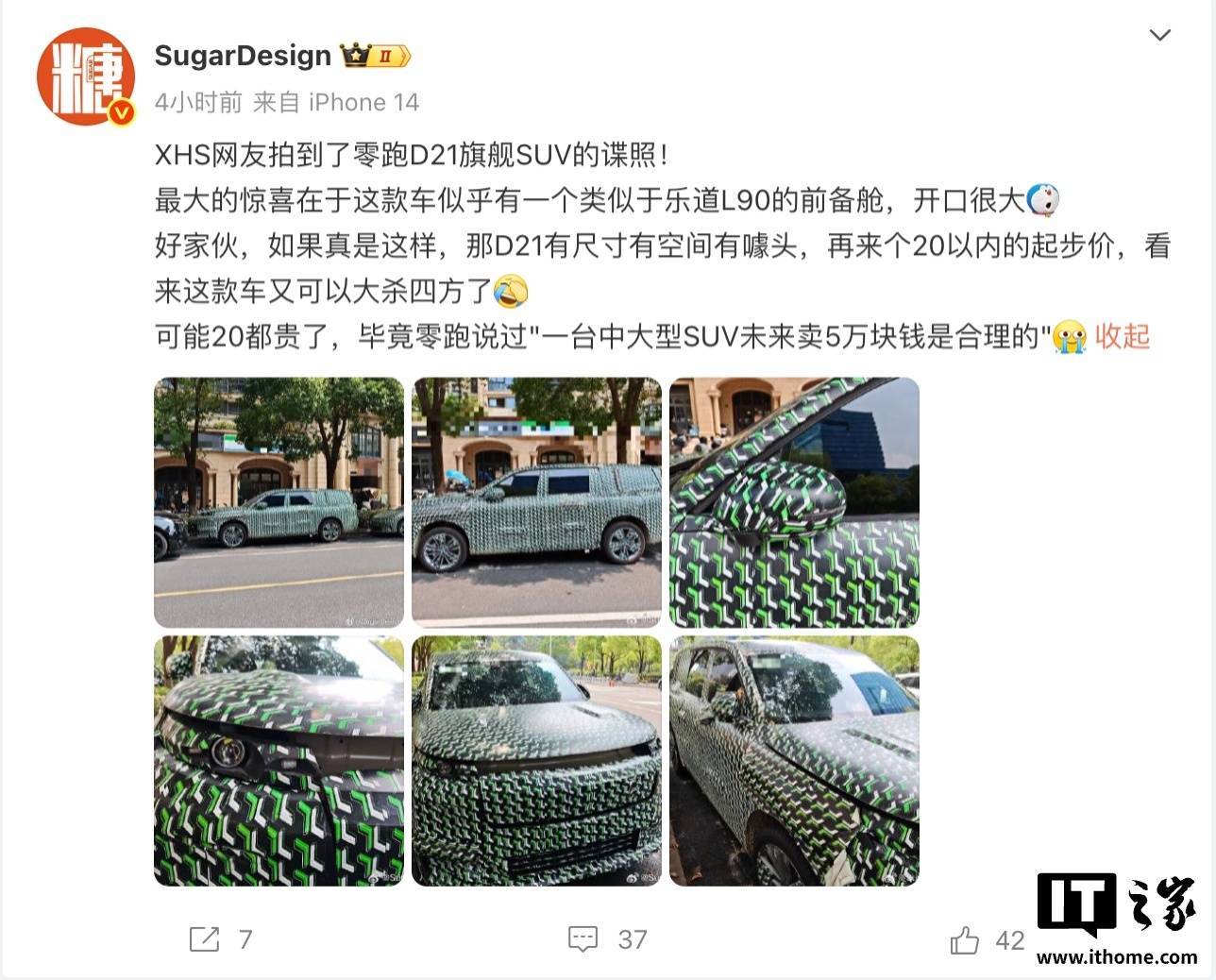Open the windshield angle photo
The height and width of the screenshot is (980, 1216).
click(794, 761)
